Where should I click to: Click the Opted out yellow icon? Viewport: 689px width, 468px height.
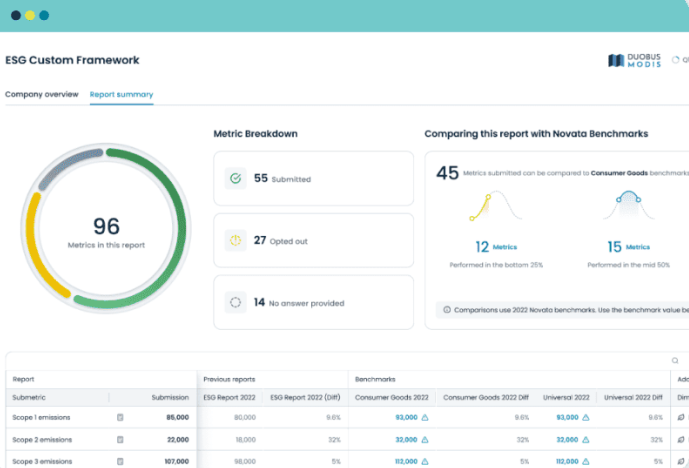point(236,240)
